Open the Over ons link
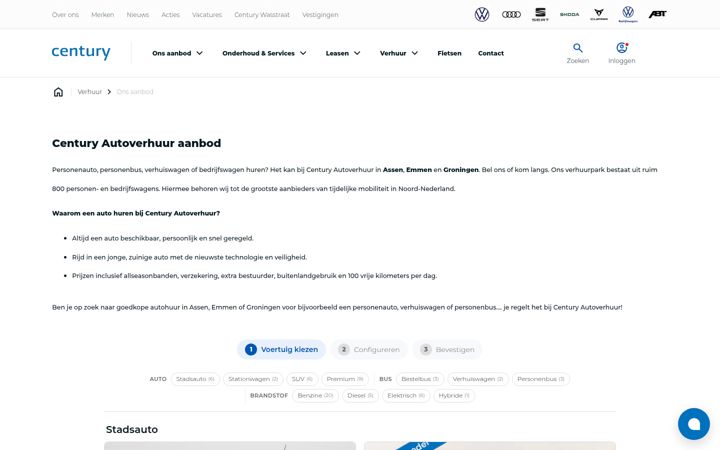This screenshot has width=720, height=450. pos(65,15)
